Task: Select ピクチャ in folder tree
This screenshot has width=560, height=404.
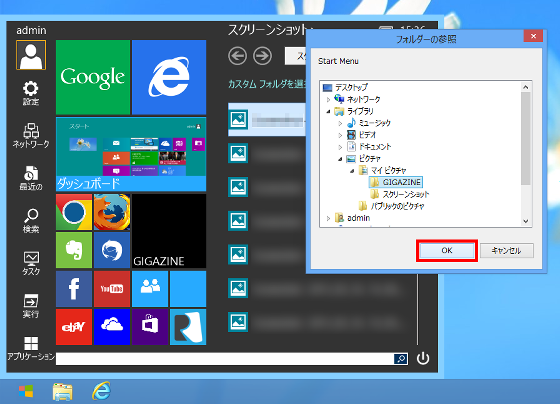Action: pyautogui.click(x=369, y=159)
